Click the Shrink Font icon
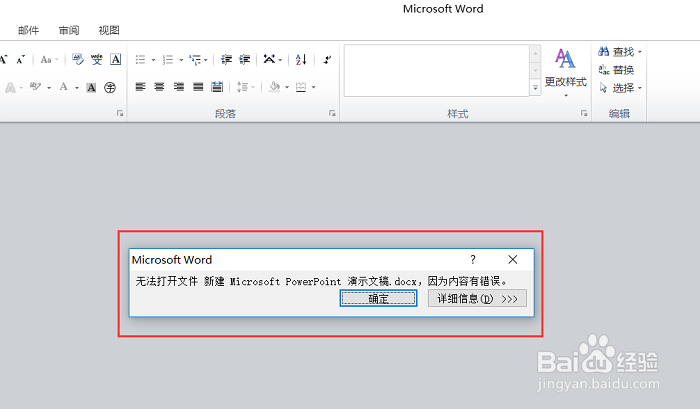This screenshot has width=700, height=409. [x=21, y=59]
